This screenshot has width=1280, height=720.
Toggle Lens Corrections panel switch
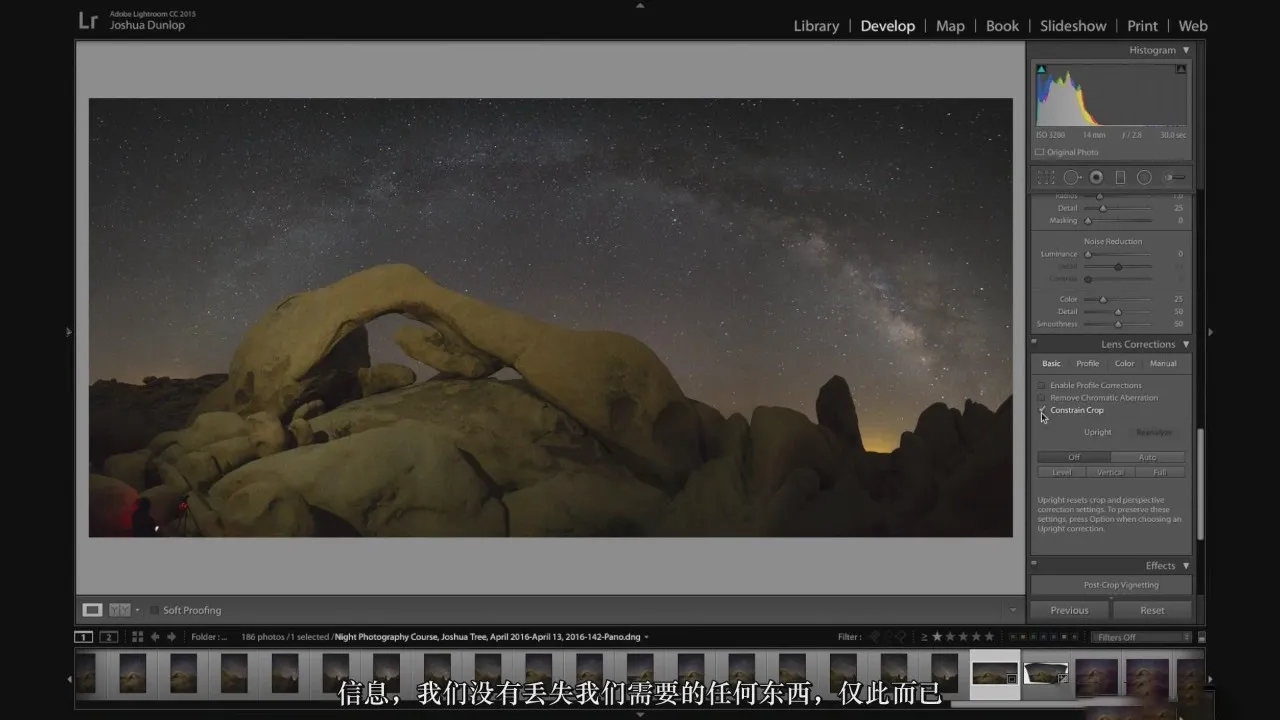(x=1034, y=342)
